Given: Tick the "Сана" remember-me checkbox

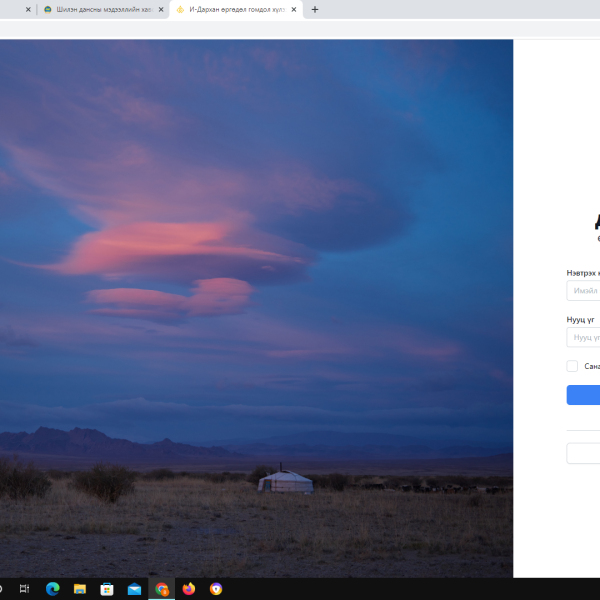Looking at the screenshot, I should click(572, 366).
